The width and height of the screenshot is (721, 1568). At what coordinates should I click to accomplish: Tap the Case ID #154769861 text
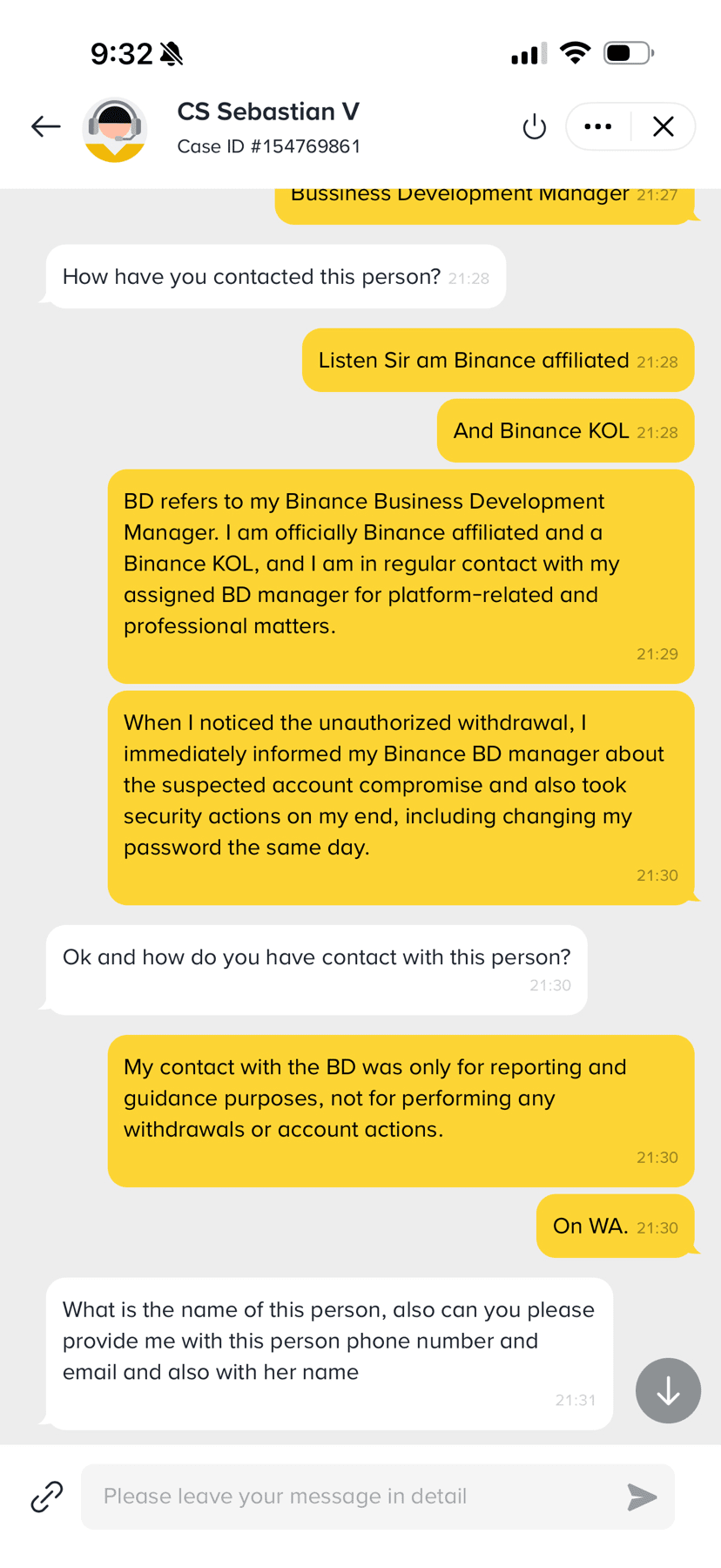pos(268,146)
